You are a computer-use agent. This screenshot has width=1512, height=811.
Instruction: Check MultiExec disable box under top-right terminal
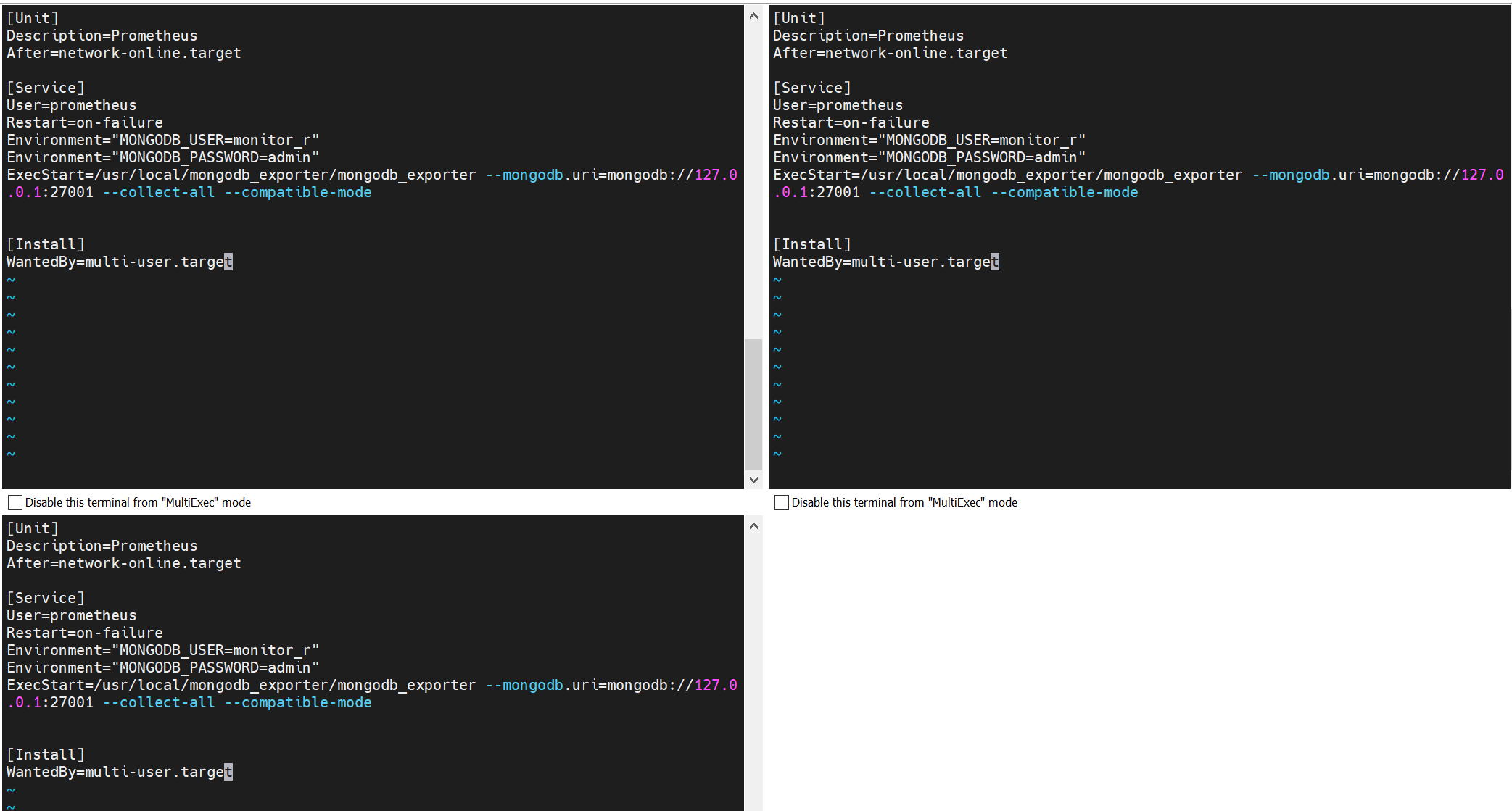coord(782,502)
